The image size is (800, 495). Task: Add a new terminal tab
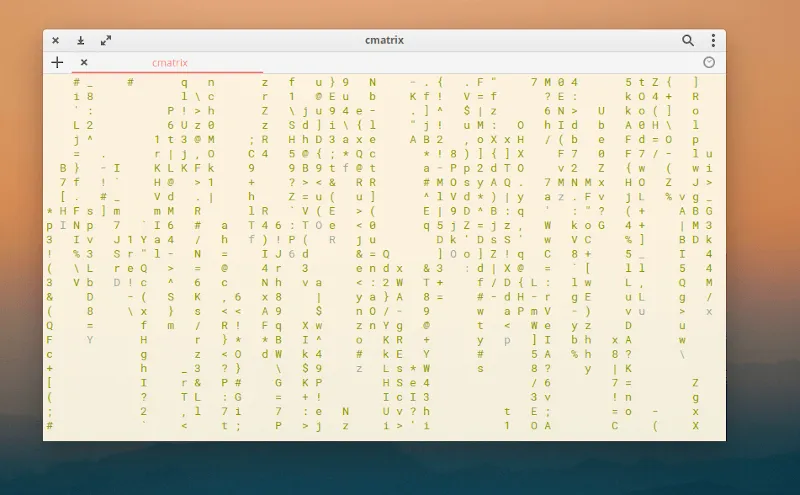click(57, 62)
